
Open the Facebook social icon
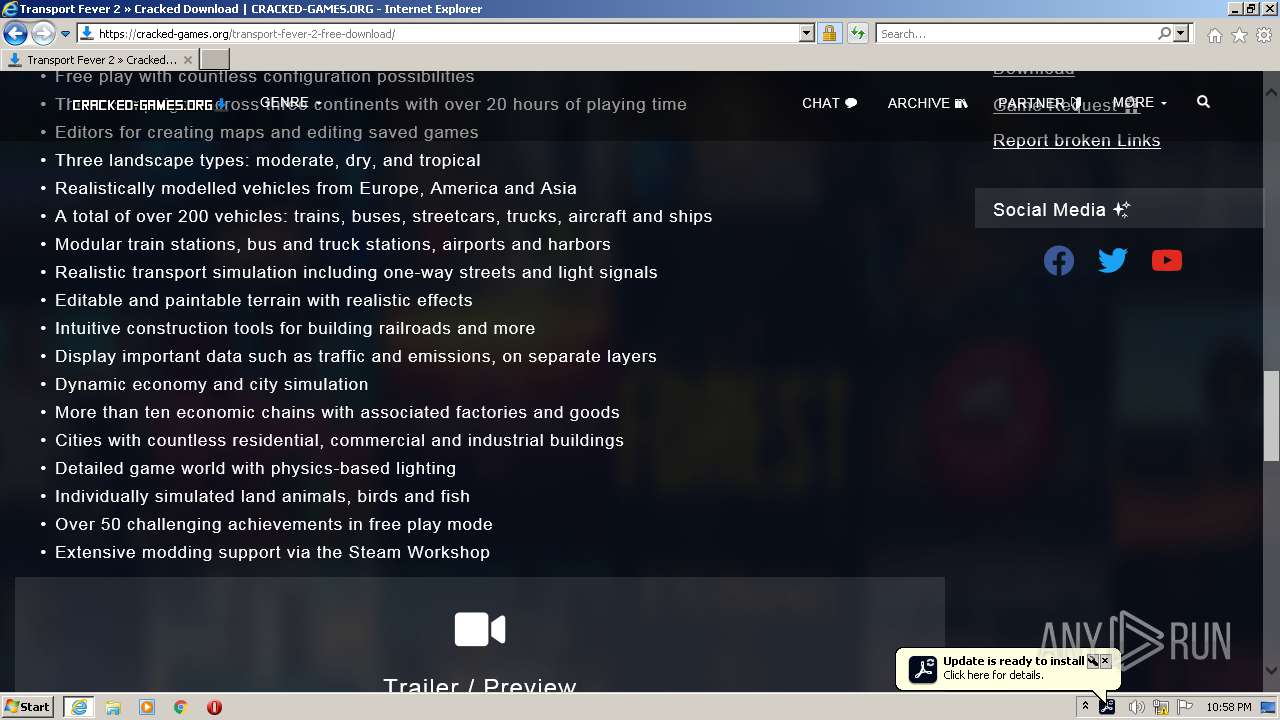1059,261
